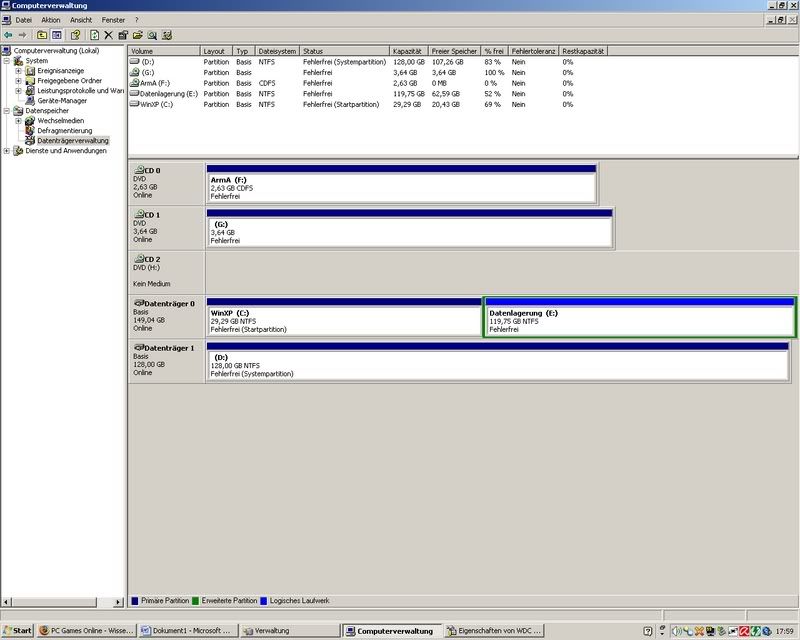
Task: Click the back arrow toolbar icon
Action: [x=8, y=34]
